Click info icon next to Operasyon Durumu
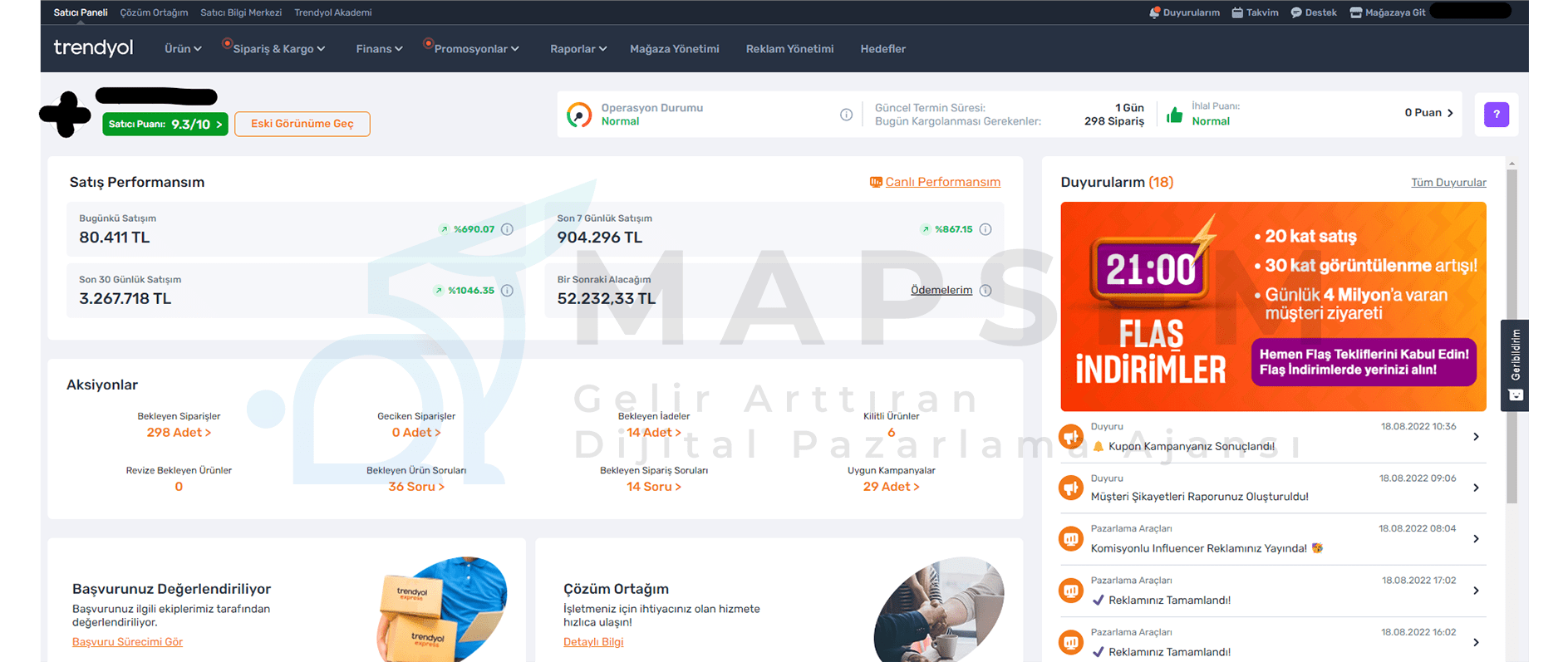 (x=846, y=115)
